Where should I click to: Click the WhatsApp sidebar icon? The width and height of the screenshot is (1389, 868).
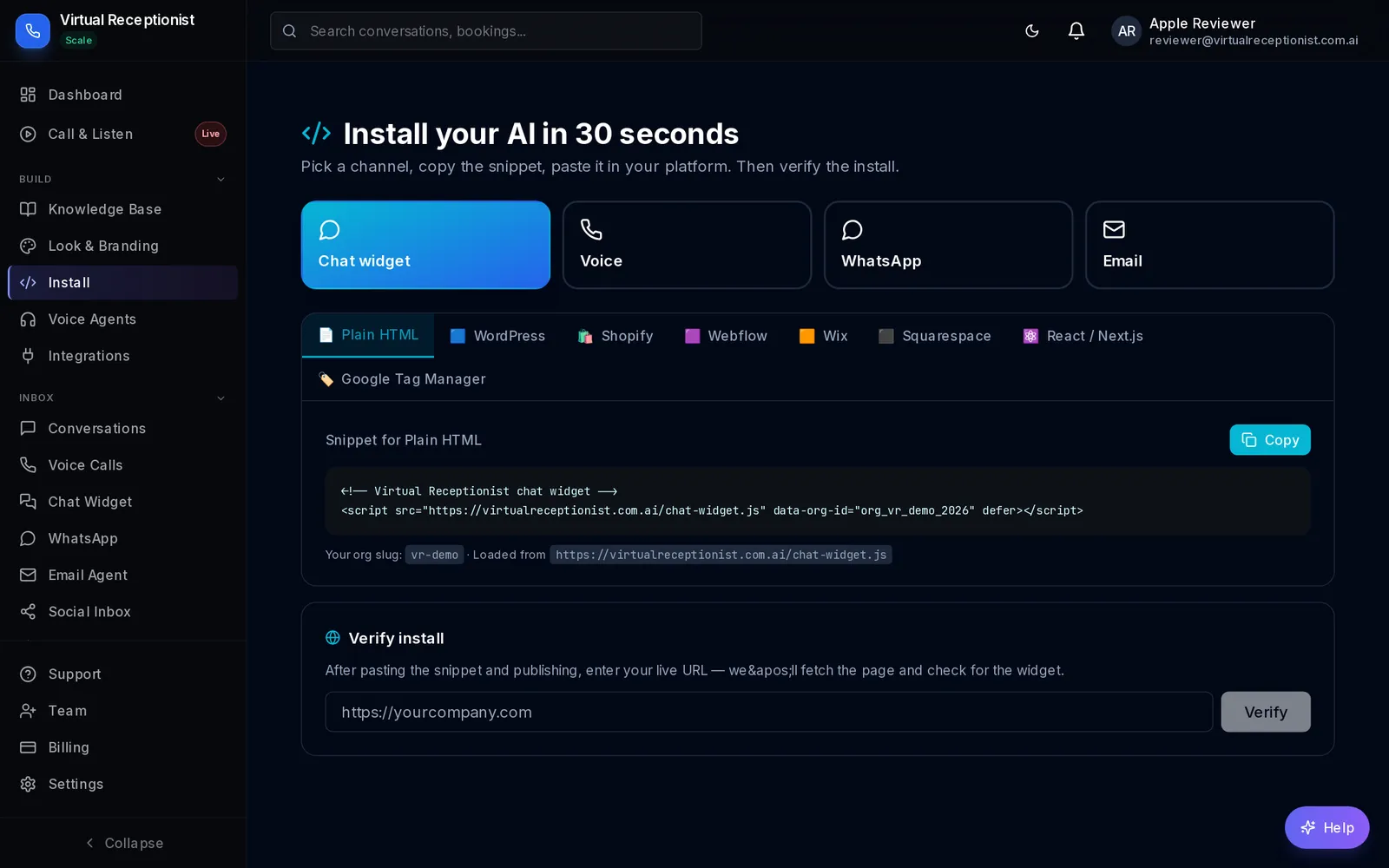tap(28, 538)
